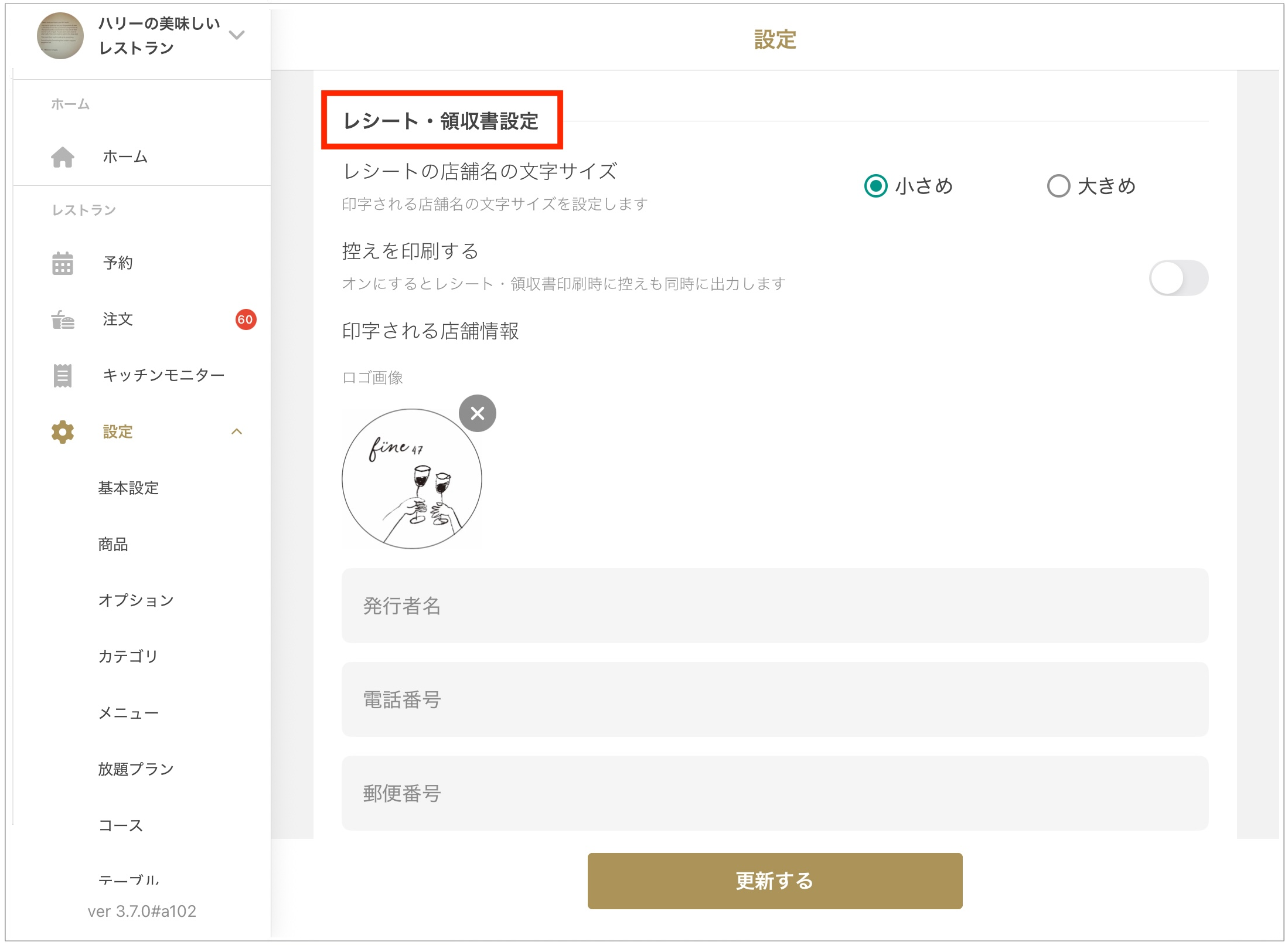Click the 発行者名 input field
The width and height of the screenshot is (1288, 945).
tap(775, 606)
